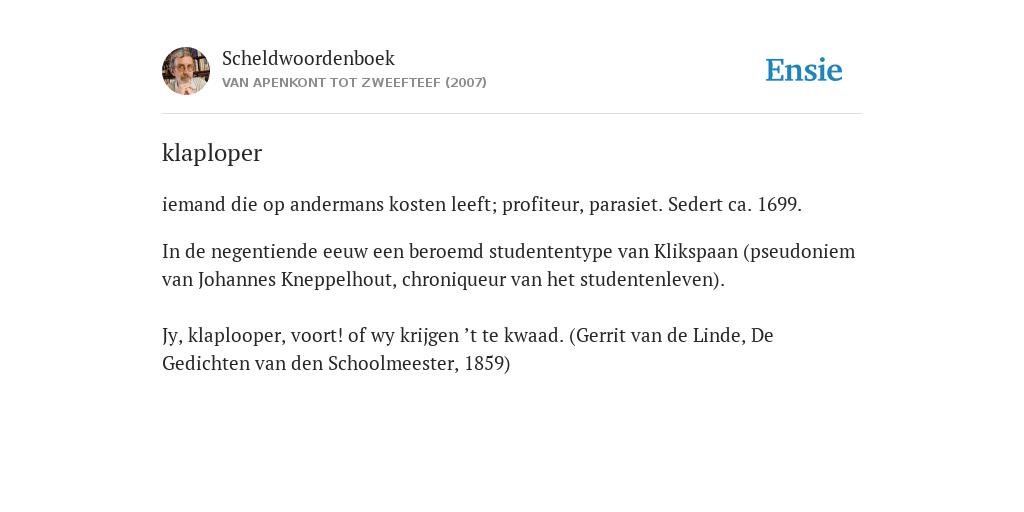
Task: Click the author's round profile photo
Action: [186, 71]
